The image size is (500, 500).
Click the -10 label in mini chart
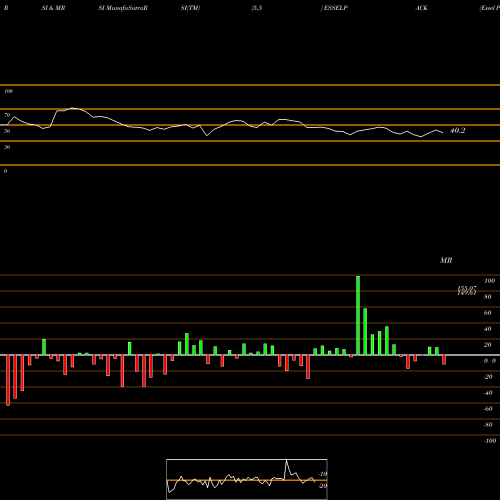click(323, 474)
